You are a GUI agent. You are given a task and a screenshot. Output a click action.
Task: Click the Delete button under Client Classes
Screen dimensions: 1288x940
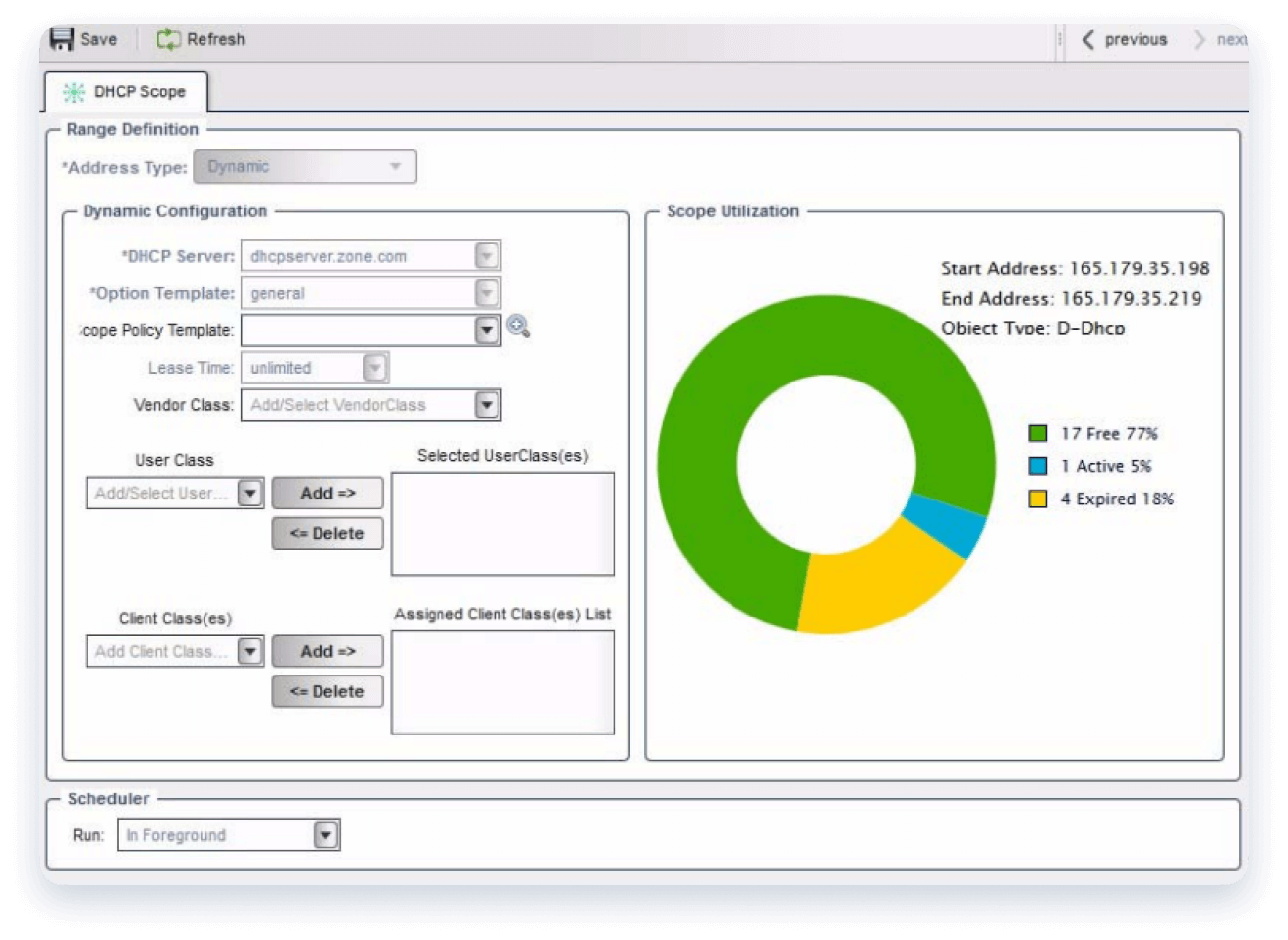326,691
